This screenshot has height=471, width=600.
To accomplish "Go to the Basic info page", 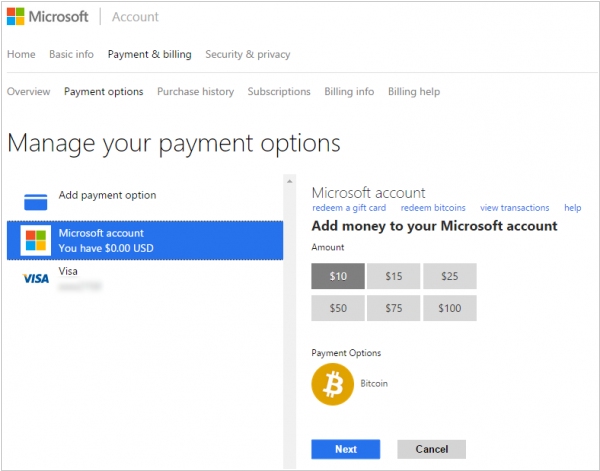I will pyautogui.click(x=71, y=54).
